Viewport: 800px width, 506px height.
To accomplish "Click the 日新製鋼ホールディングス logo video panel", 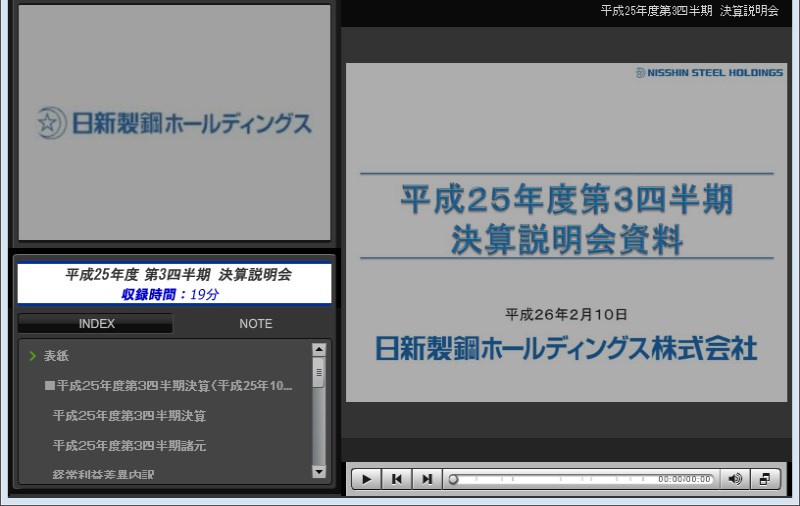I will [x=174, y=122].
